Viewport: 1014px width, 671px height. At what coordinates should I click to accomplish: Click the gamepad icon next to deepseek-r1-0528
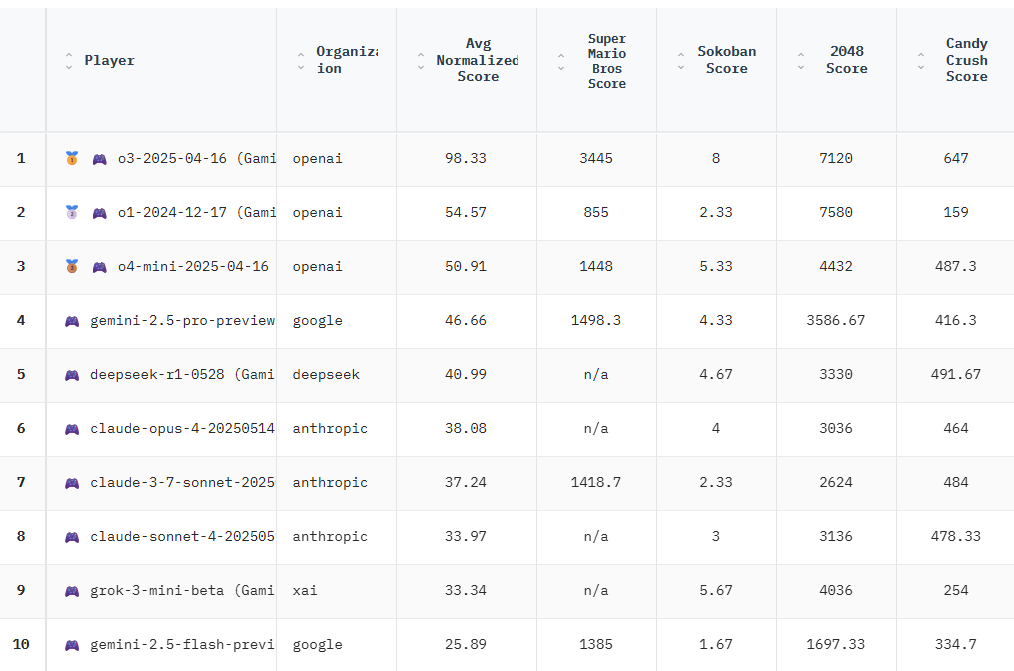coord(72,375)
